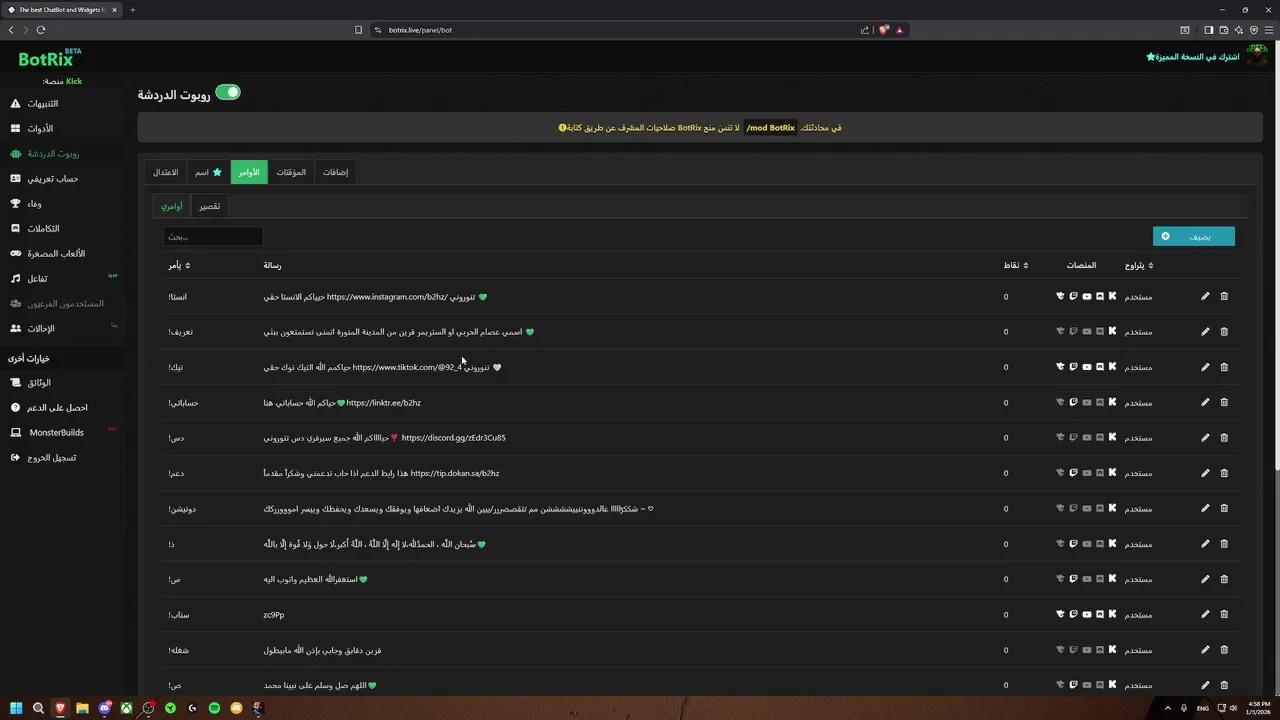Toggle Twitch platform for !تيك command
Image resolution: width=1280 pixels, height=720 pixels.
pos(1073,367)
